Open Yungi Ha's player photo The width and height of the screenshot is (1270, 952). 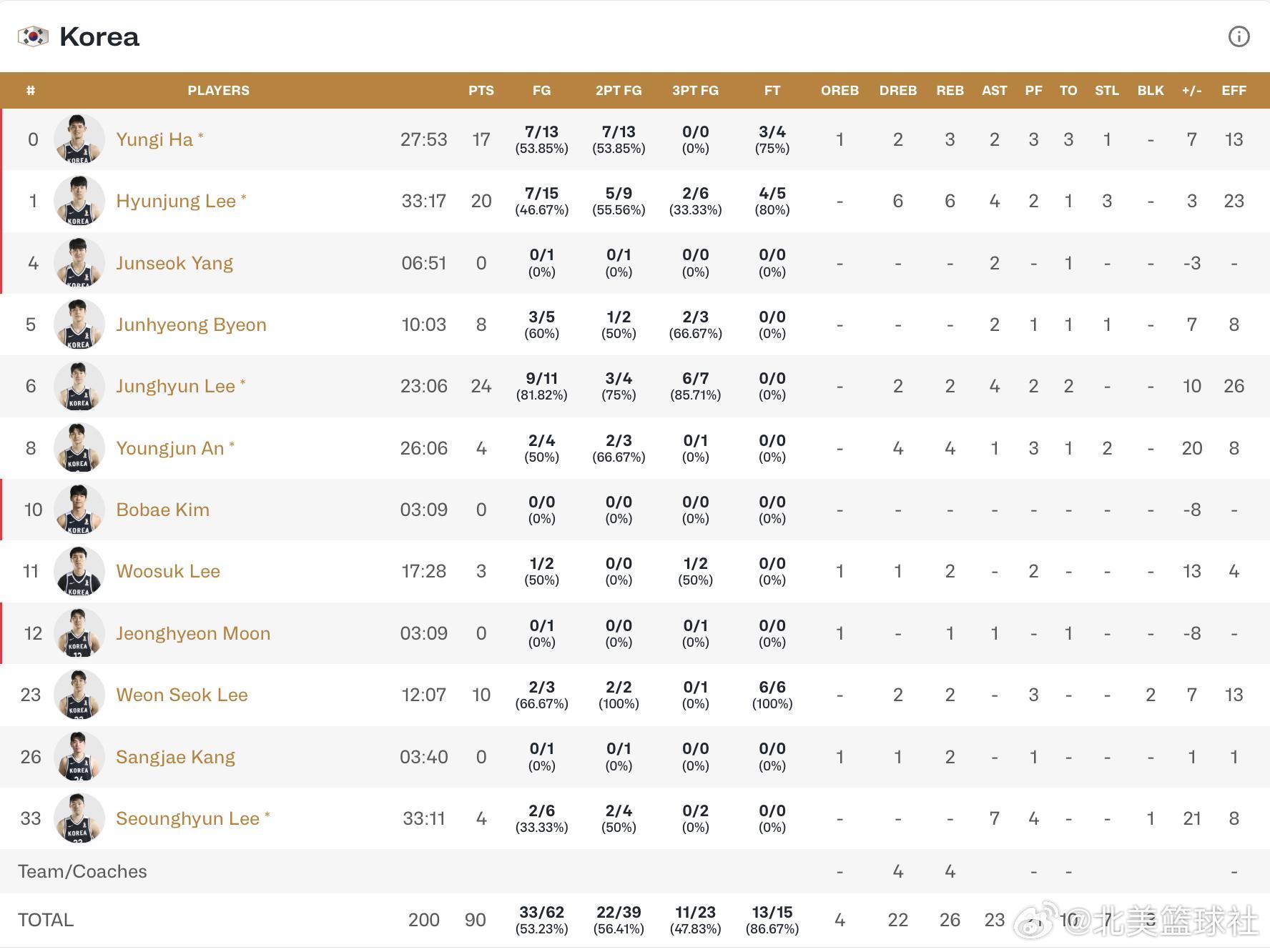(79, 139)
